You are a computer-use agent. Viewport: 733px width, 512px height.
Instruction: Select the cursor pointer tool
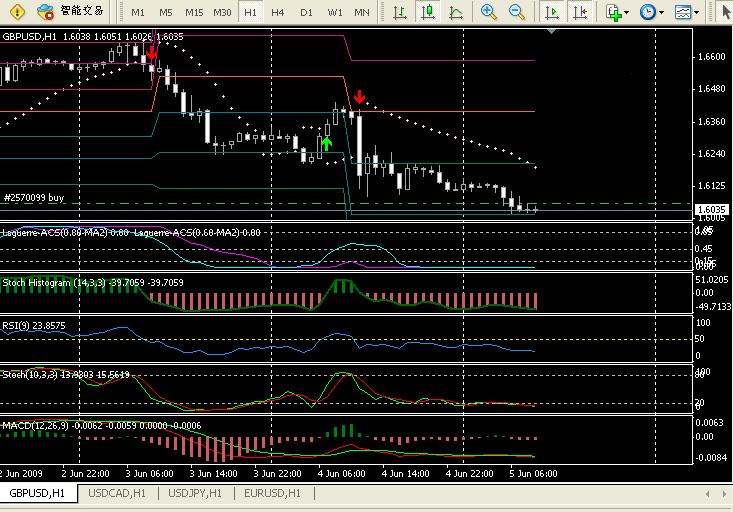726,12
